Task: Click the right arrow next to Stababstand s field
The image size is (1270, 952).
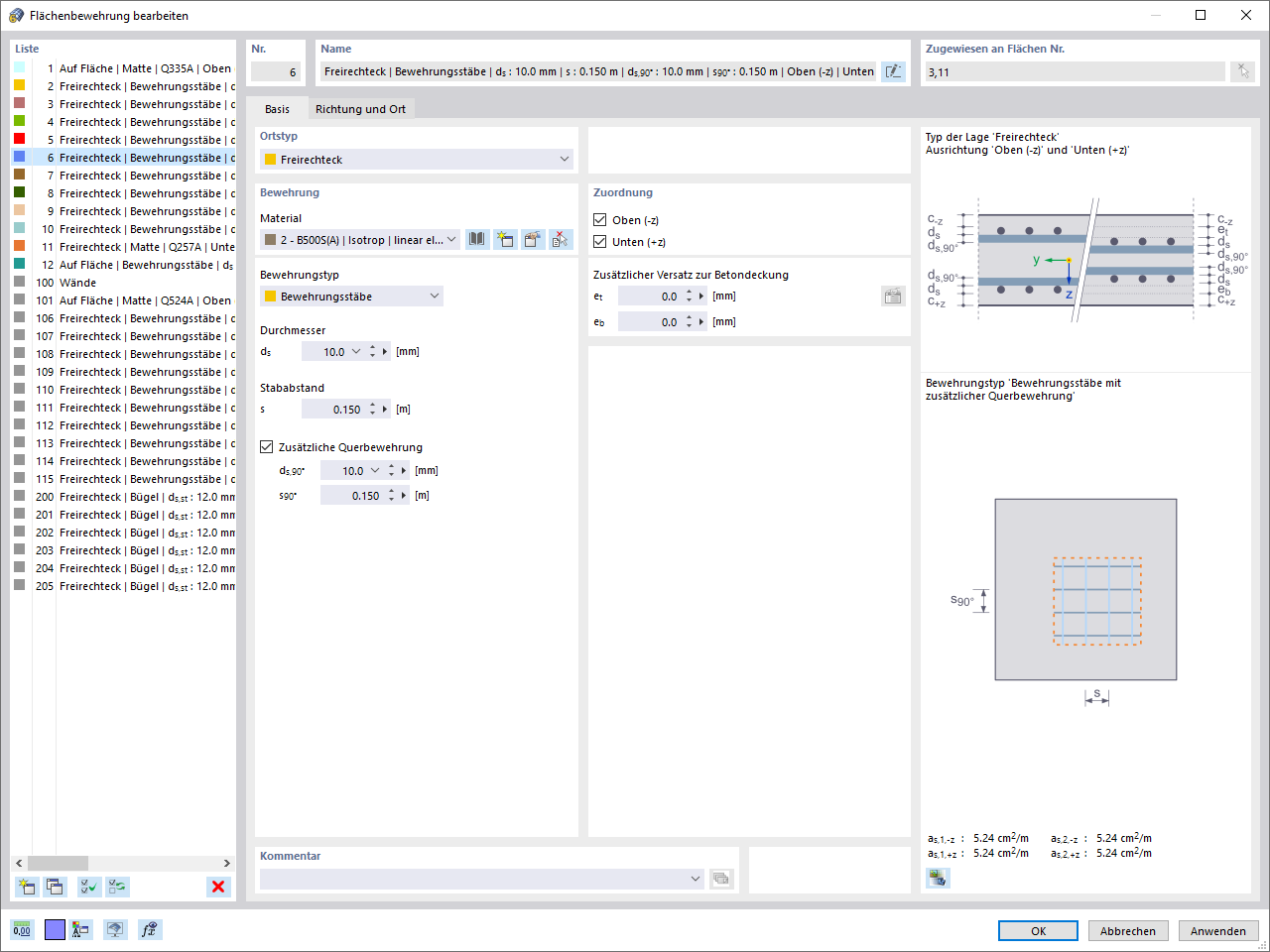Action: (x=385, y=409)
